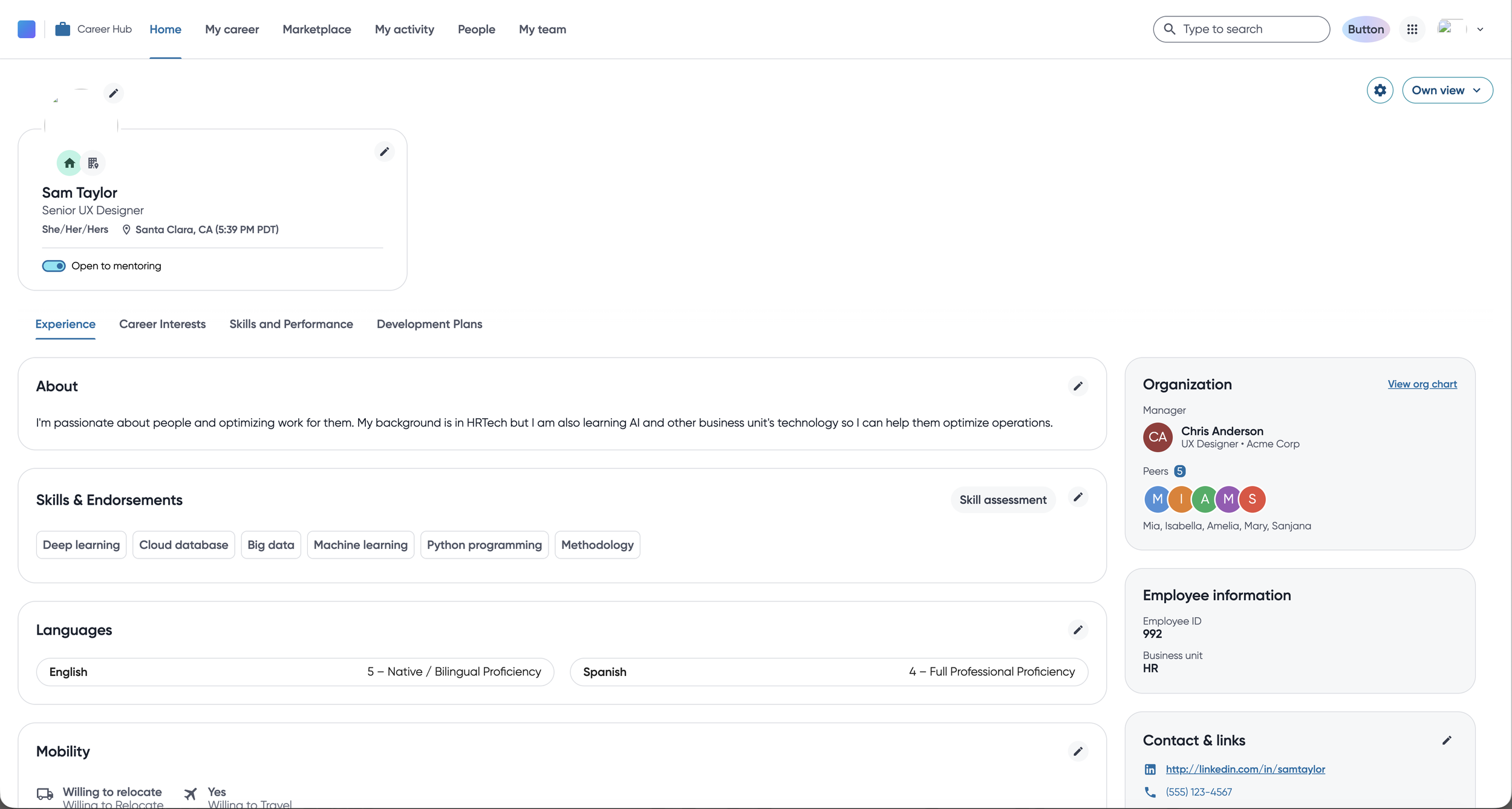Viewport: 1512px width, 809px height.
Task: Open the apps grid menu
Action: (x=1412, y=29)
